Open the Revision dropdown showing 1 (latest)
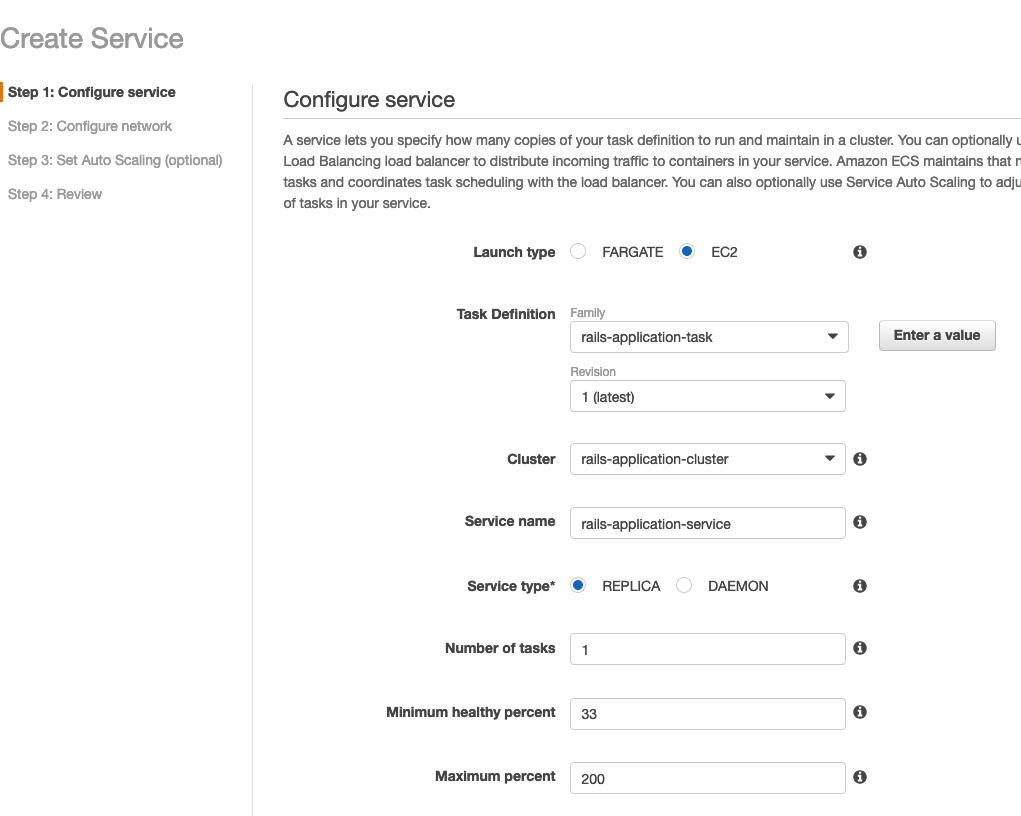The image size is (1021, 816). pyautogui.click(x=708, y=397)
